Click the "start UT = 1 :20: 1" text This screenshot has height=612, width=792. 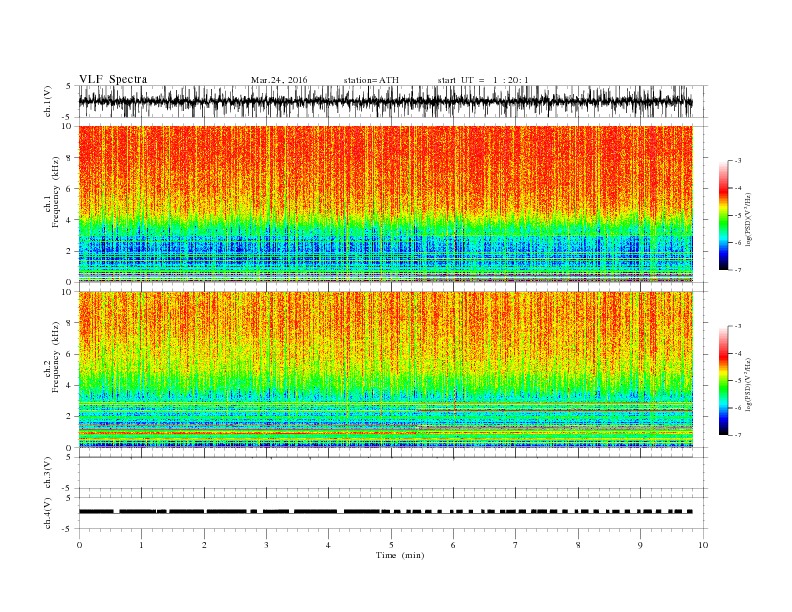click(x=483, y=80)
